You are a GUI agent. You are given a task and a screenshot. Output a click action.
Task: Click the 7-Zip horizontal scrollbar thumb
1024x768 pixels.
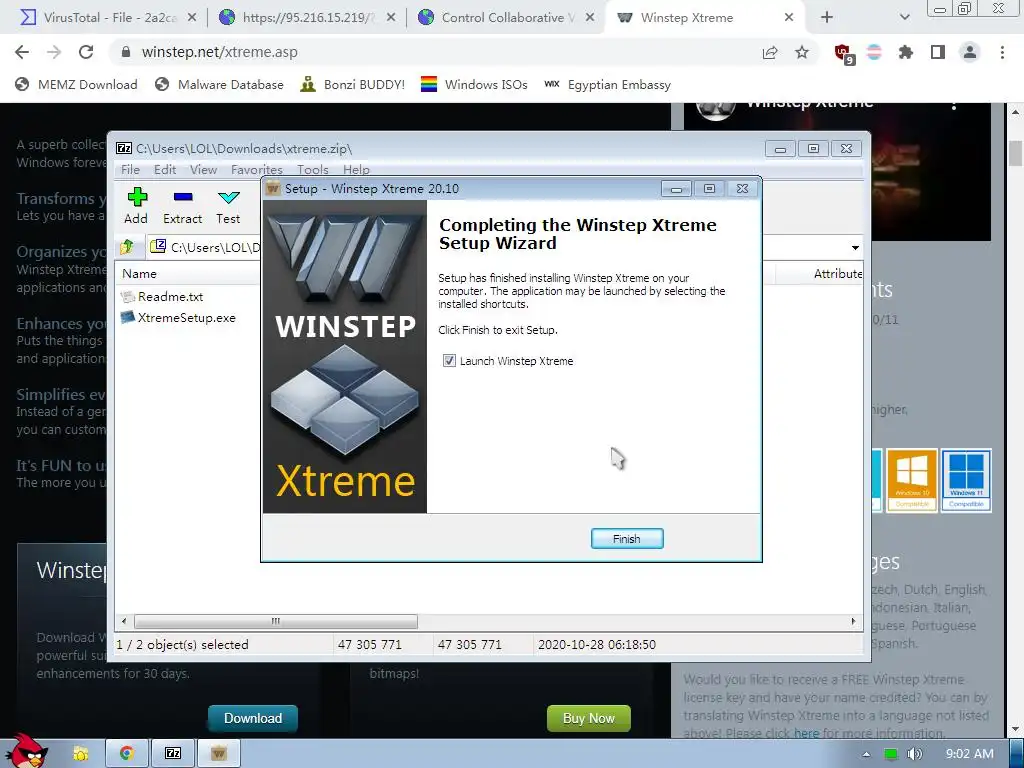point(276,621)
